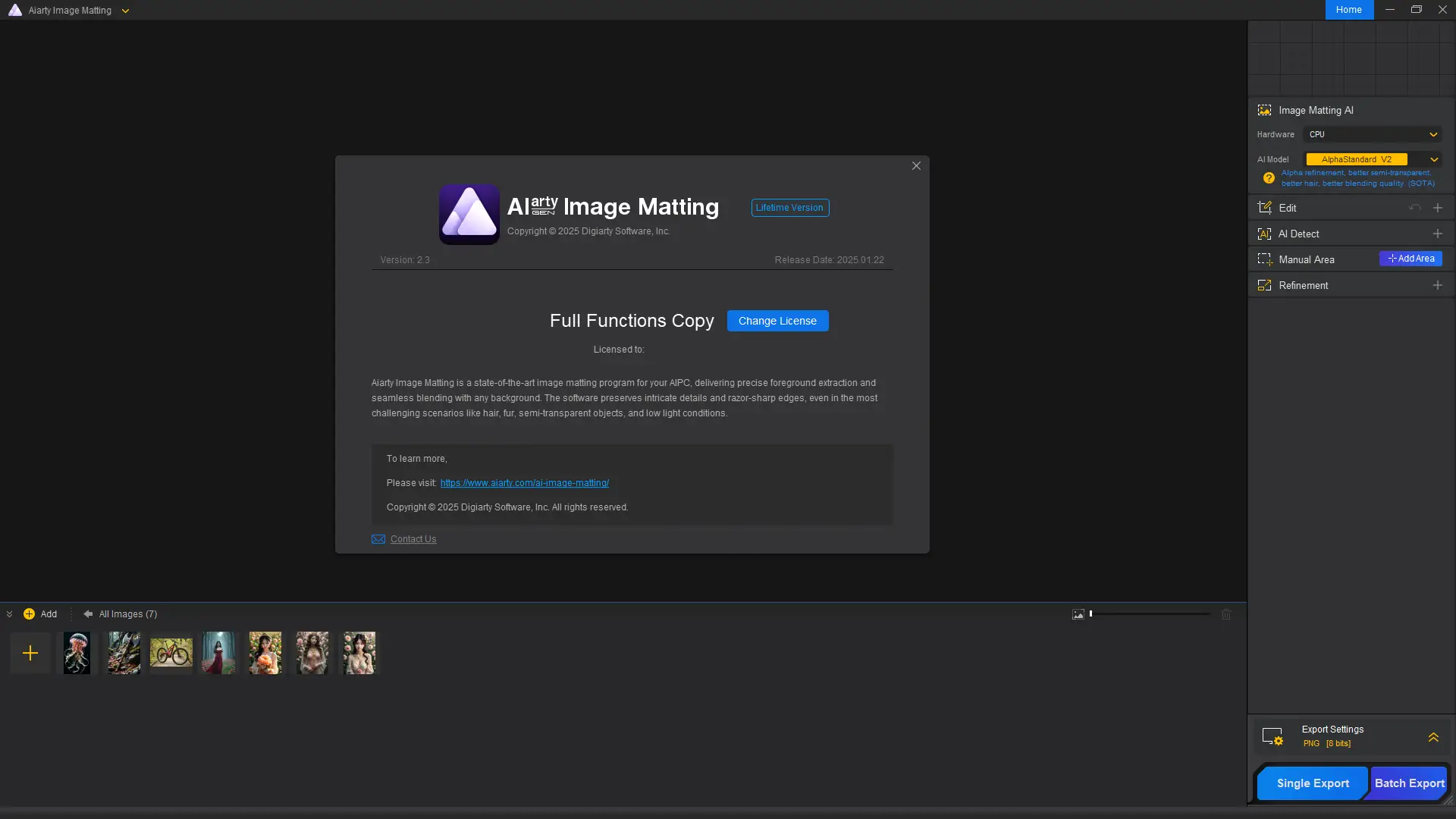Select the jellyfish image thumbnail
The width and height of the screenshot is (1456, 819).
(x=77, y=653)
